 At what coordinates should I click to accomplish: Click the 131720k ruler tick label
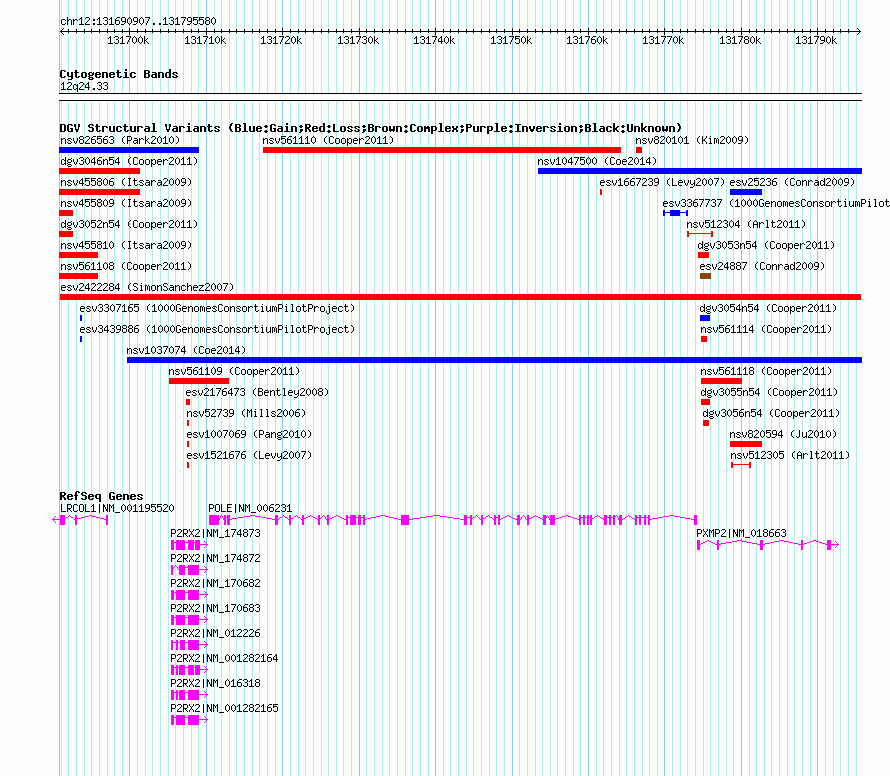tap(281, 41)
